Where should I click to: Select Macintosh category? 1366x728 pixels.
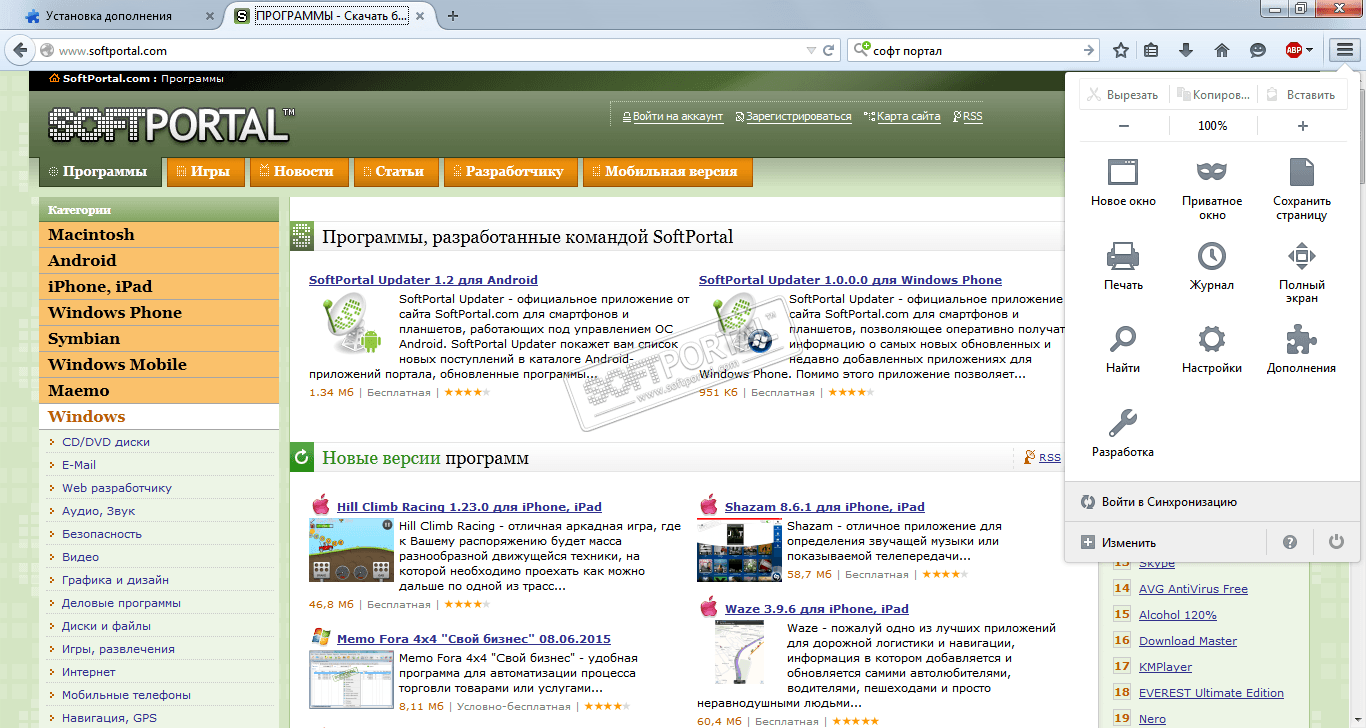coord(159,235)
